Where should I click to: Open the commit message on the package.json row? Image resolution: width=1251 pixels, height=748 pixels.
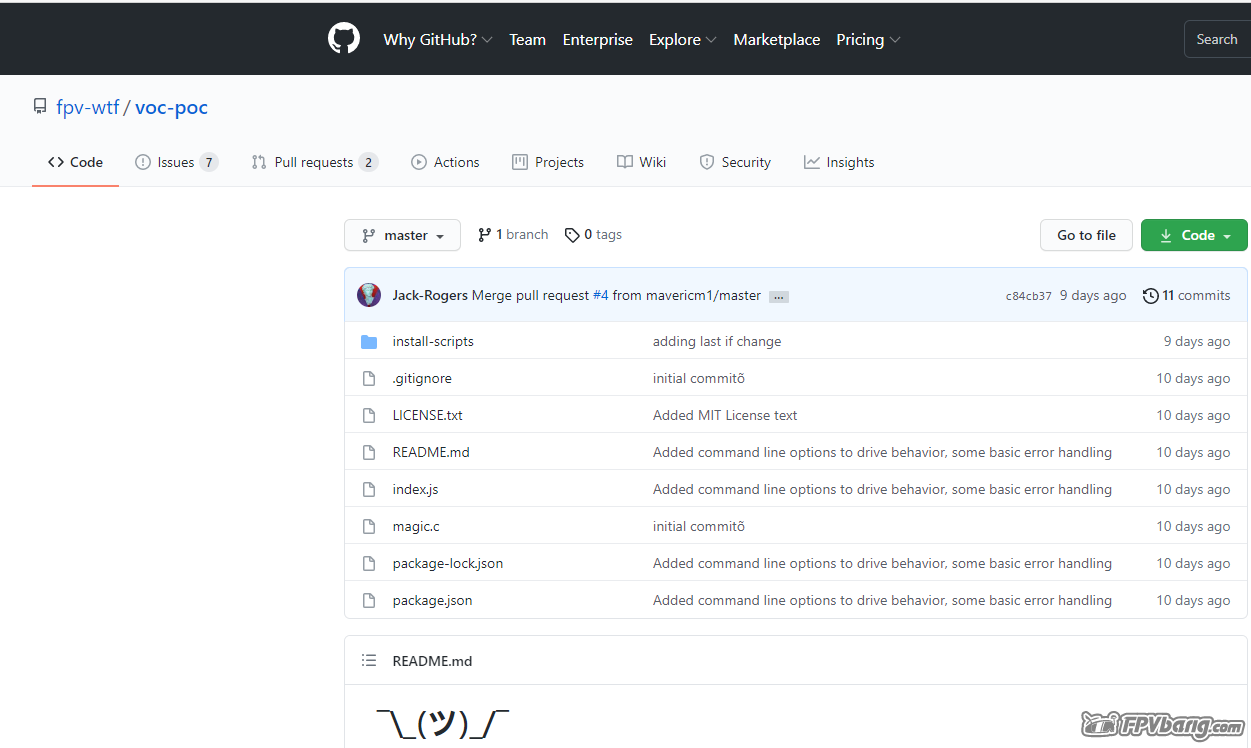coord(882,601)
